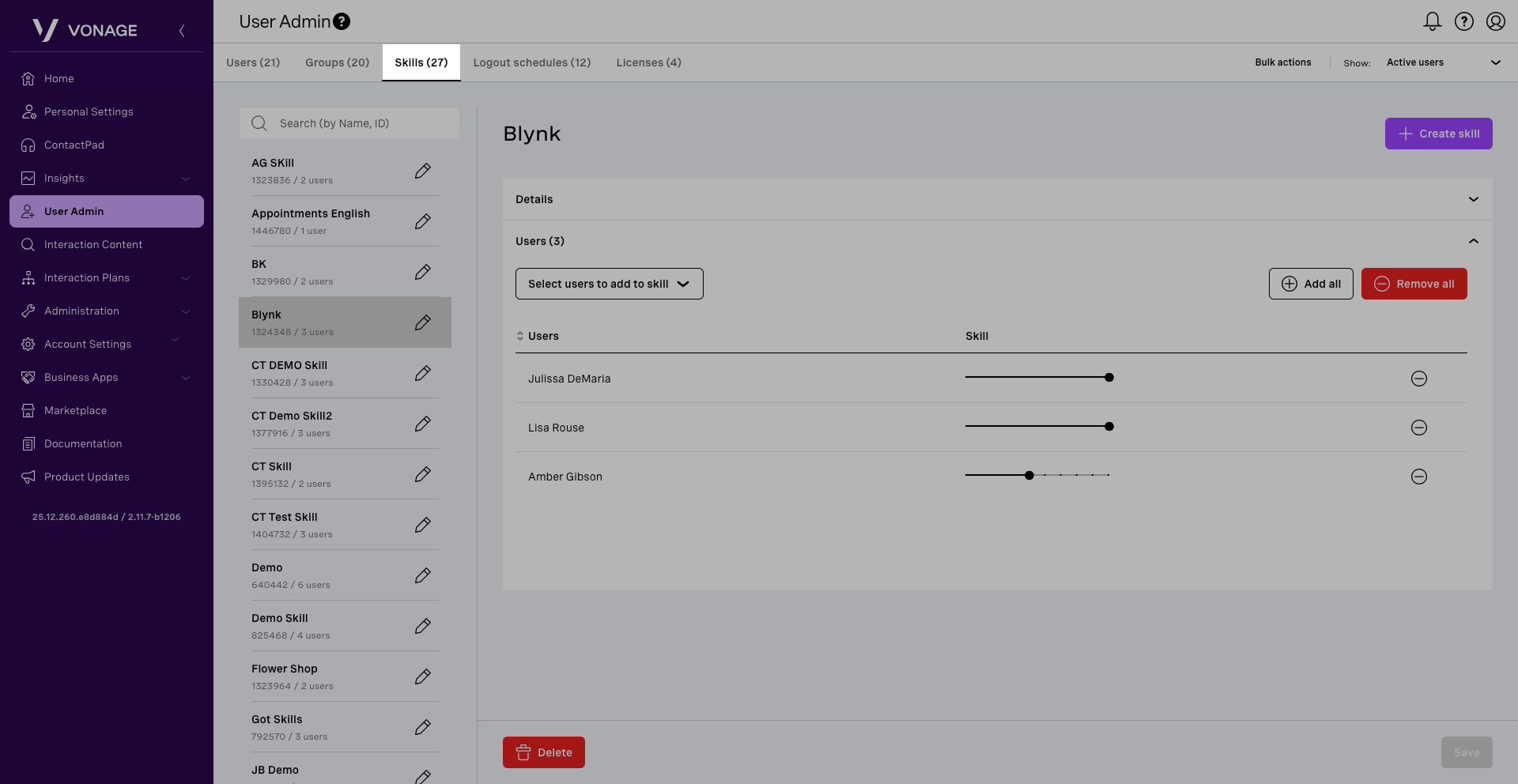Image resolution: width=1518 pixels, height=784 pixels.
Task: Click the help question mark icon in header
Action: pos(1463,21)
